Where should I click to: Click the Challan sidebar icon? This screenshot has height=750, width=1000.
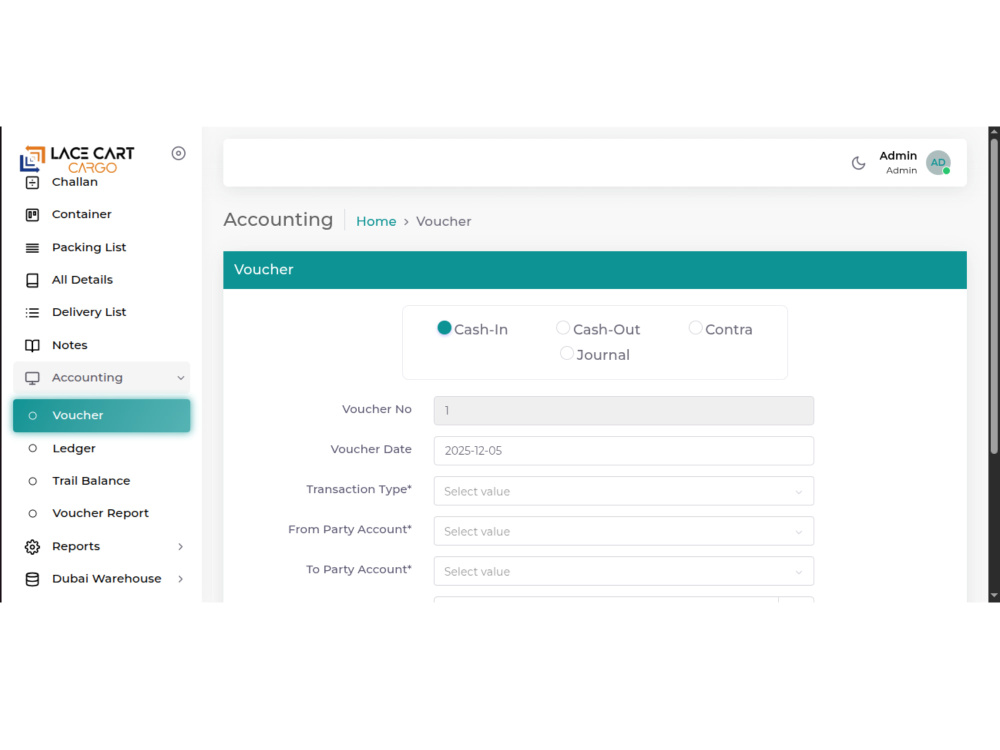[33, 182]
